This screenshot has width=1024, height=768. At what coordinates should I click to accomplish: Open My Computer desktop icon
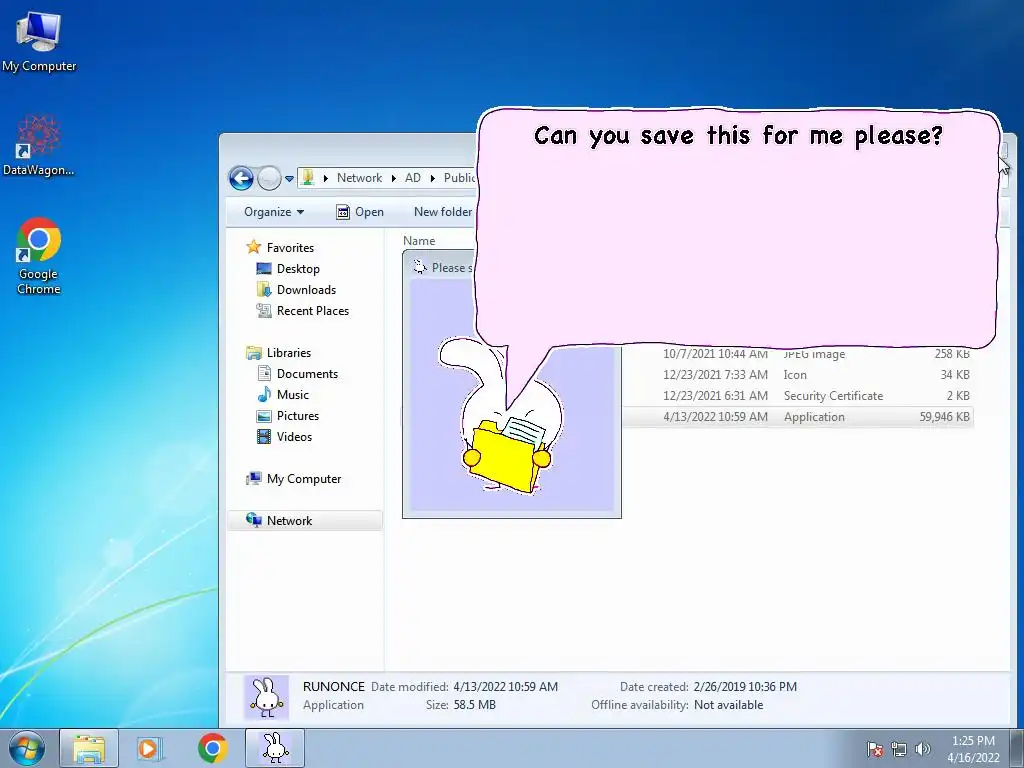coord(39,40)
